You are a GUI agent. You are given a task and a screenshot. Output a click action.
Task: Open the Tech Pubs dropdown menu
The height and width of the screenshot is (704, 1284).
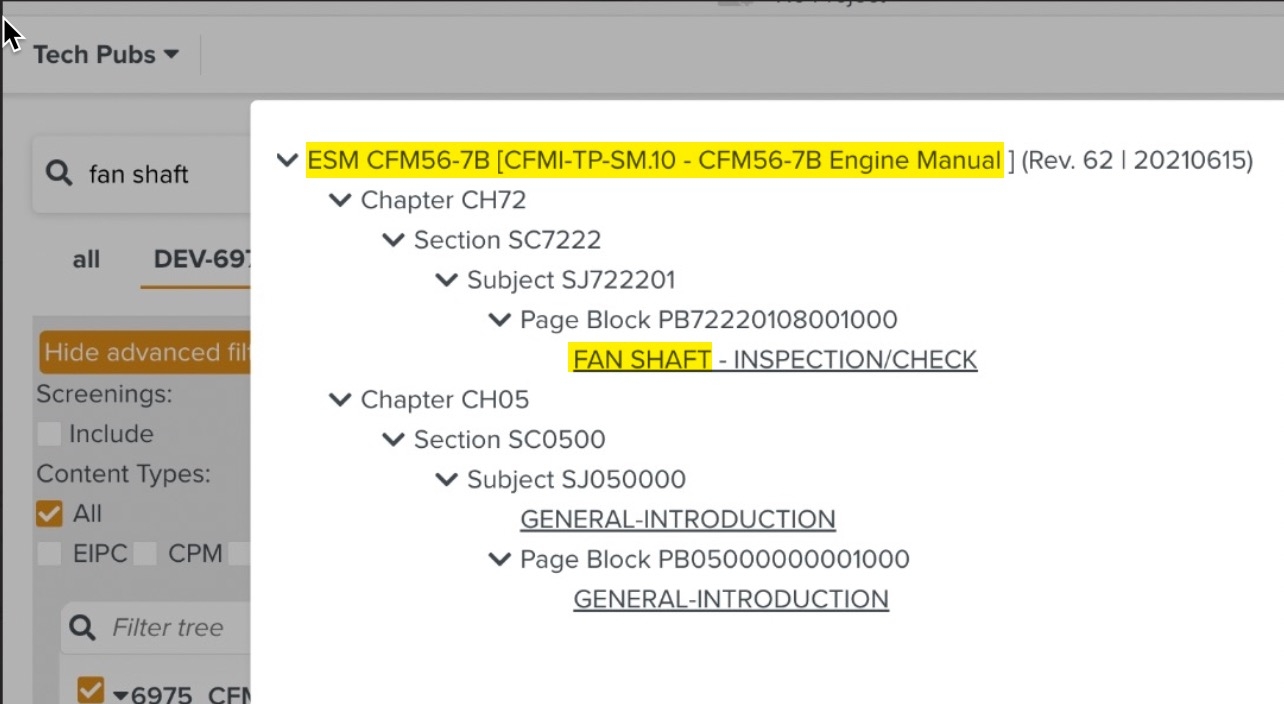105,55
